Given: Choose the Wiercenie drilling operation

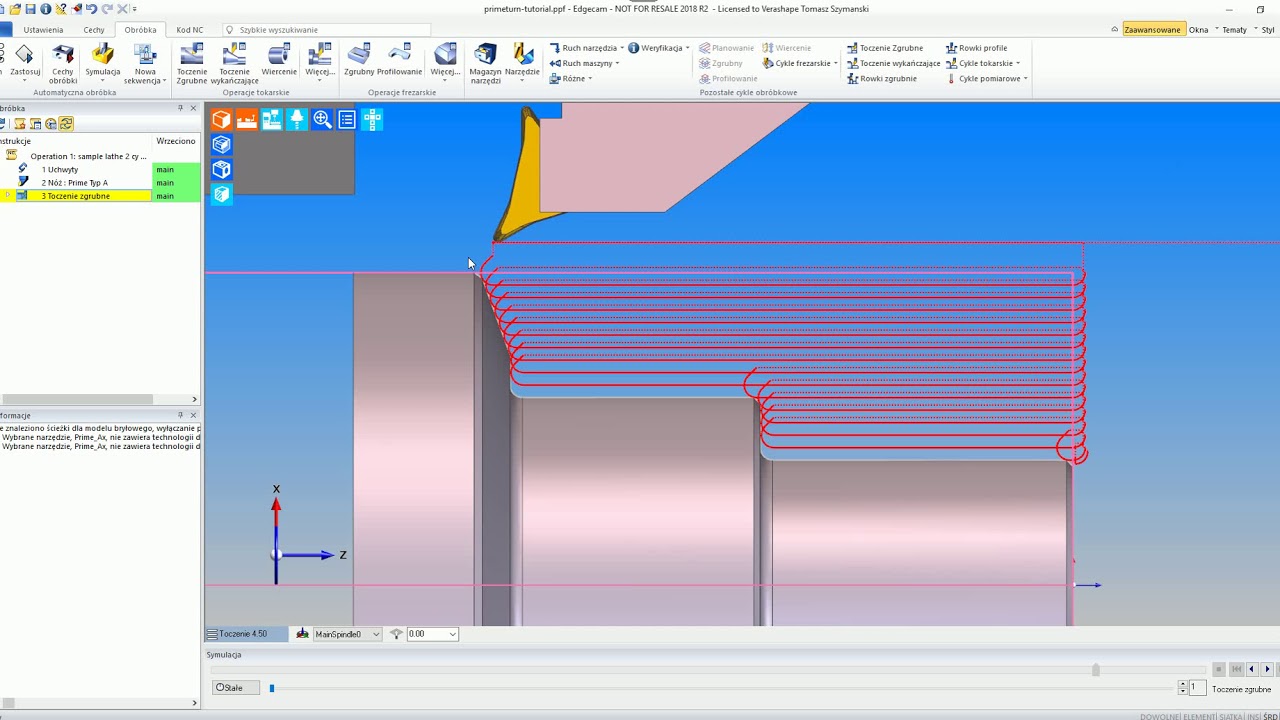Looking at the screenshot, I should click(279, 59).
